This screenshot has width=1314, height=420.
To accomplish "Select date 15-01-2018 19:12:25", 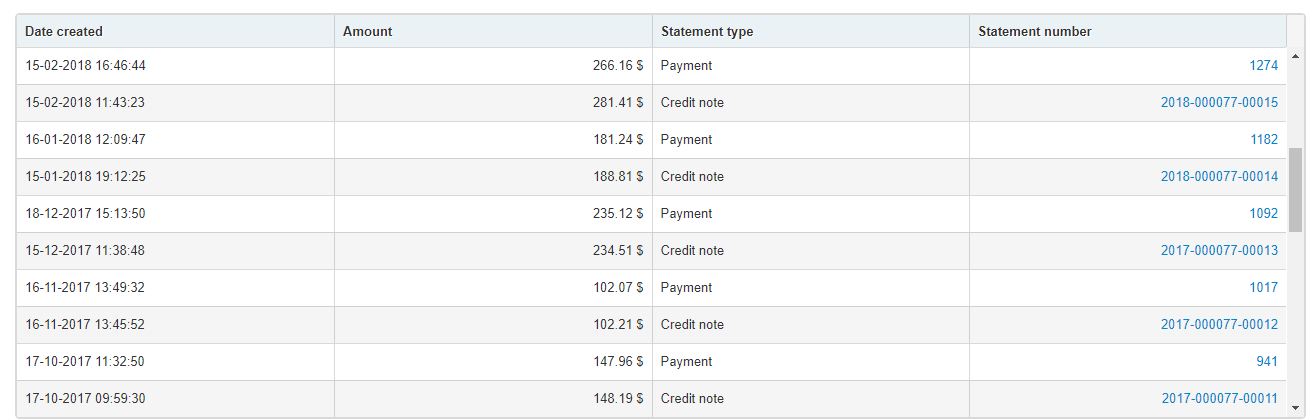I will click(86, 177).
